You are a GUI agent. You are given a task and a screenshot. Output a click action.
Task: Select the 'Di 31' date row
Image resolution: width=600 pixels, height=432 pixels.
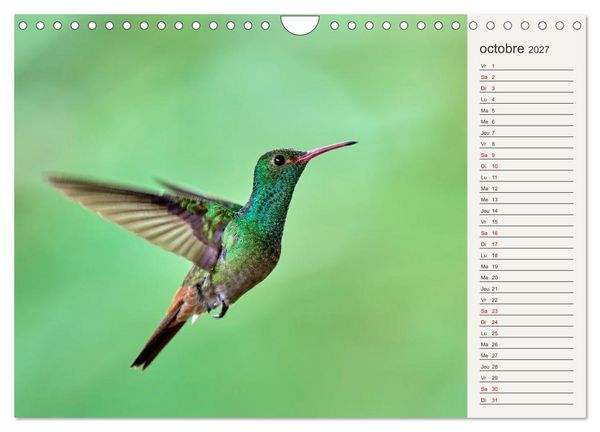(527, 400)
